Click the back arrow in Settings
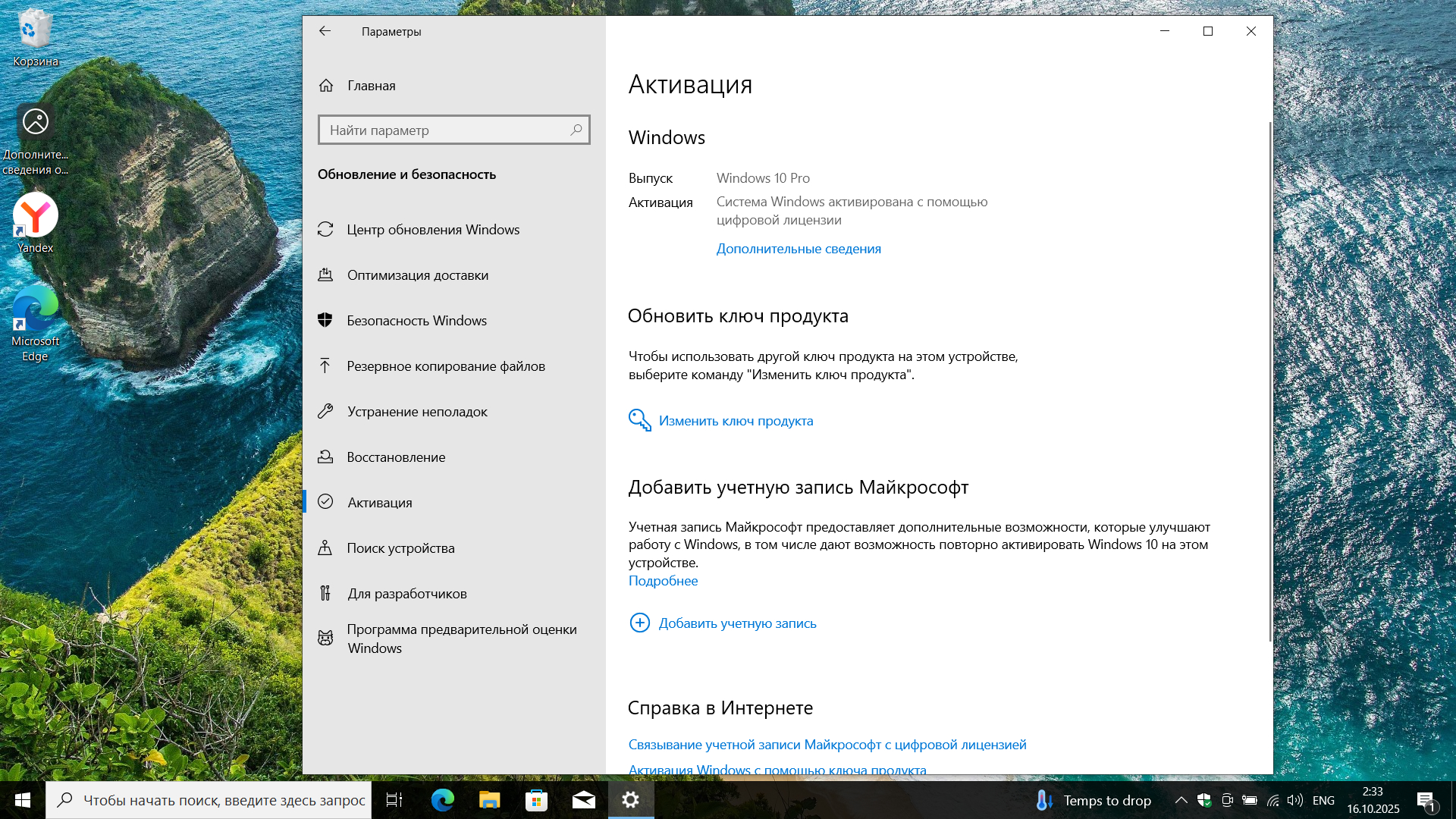The height and width of the screenshot is (819, 1456). pos(325,31)
